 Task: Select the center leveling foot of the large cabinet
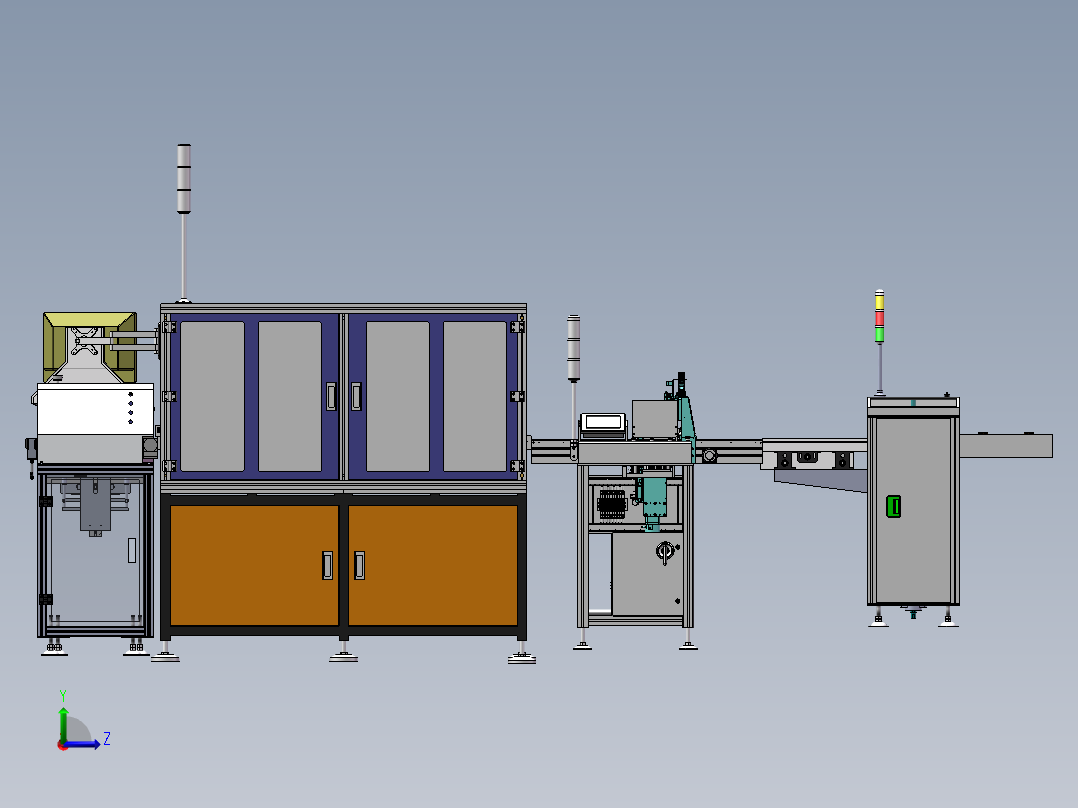click(344, 653)
